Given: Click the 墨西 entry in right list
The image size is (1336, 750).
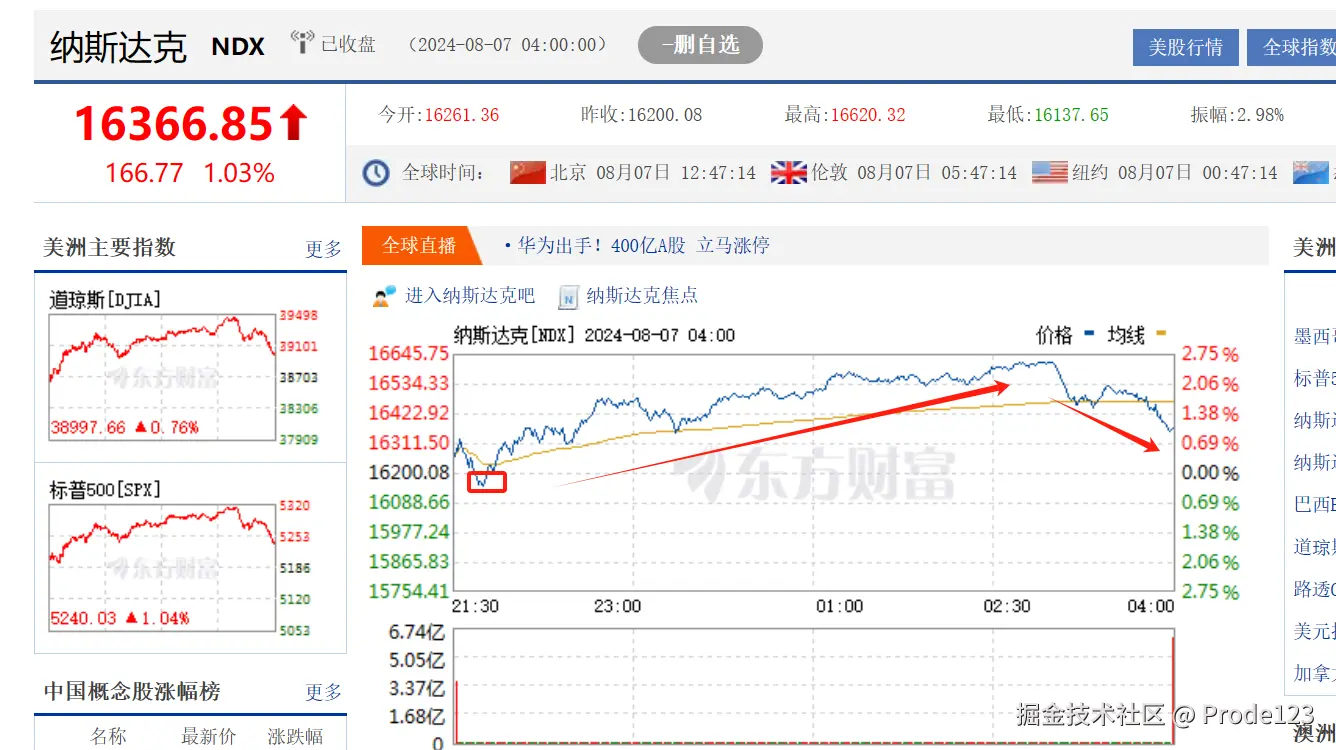Looking at the screenshot, I should click(1314, 336).
